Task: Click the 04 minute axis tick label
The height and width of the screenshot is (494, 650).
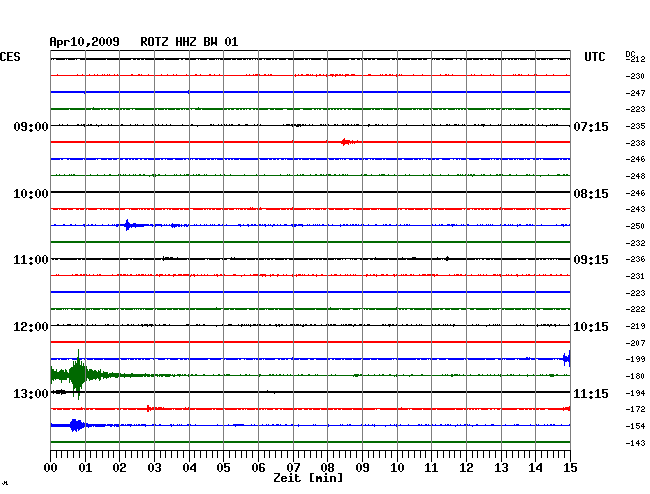Action: (189, 468)
